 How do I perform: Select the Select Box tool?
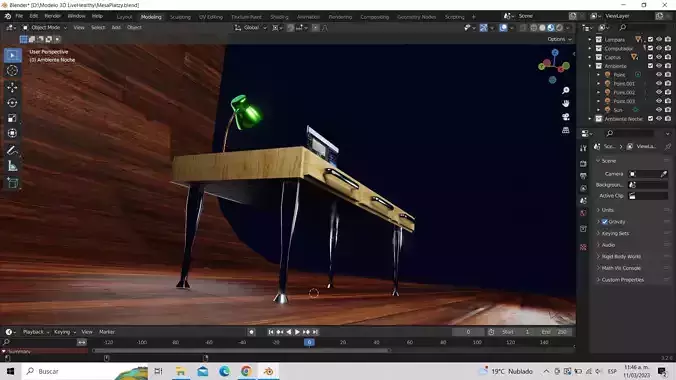[x=13, y=55]
